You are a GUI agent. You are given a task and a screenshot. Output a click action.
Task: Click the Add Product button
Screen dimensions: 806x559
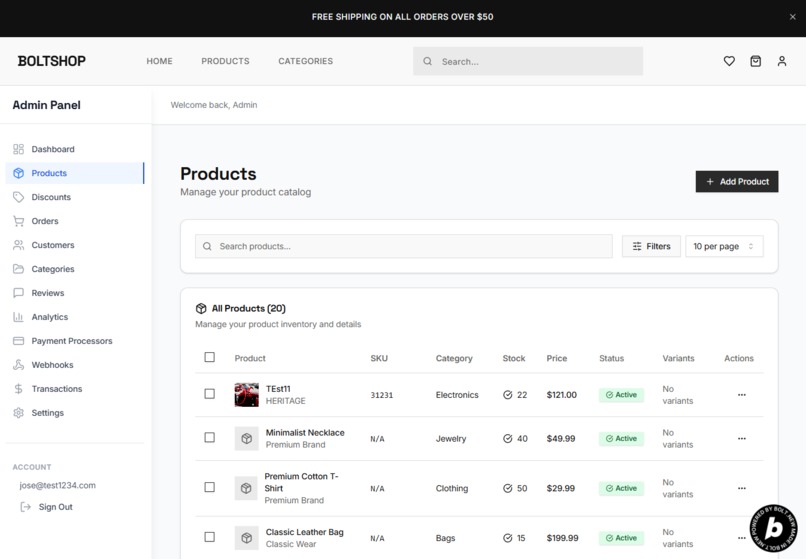[737, 182]
